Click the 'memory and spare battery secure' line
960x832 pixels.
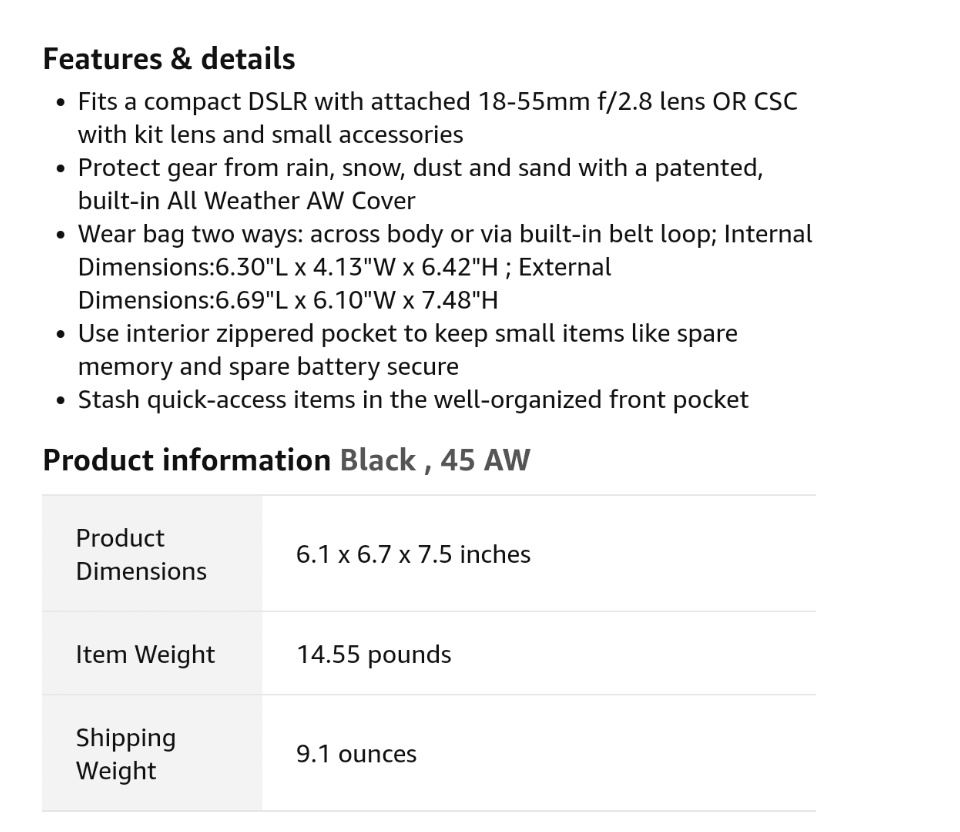pyautogui.click(x=268, y=366)
